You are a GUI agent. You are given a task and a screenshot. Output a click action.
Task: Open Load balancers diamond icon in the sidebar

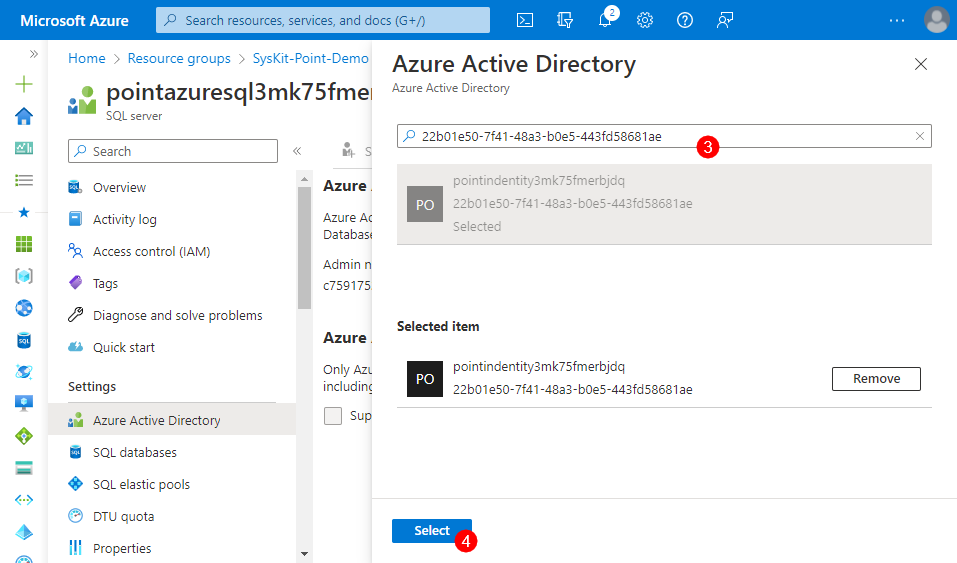tap(24, 436)
